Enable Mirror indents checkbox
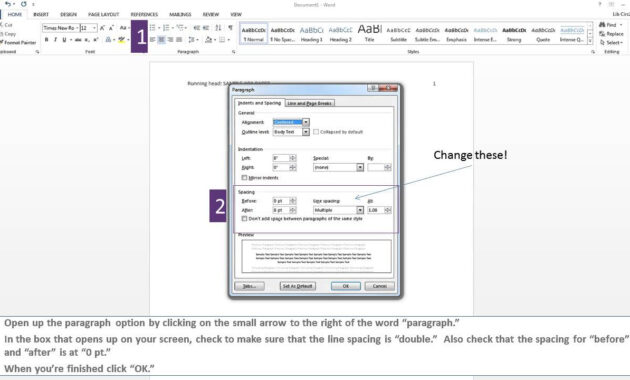Viewport: 630px width, 380px height. tap(244, 178)
